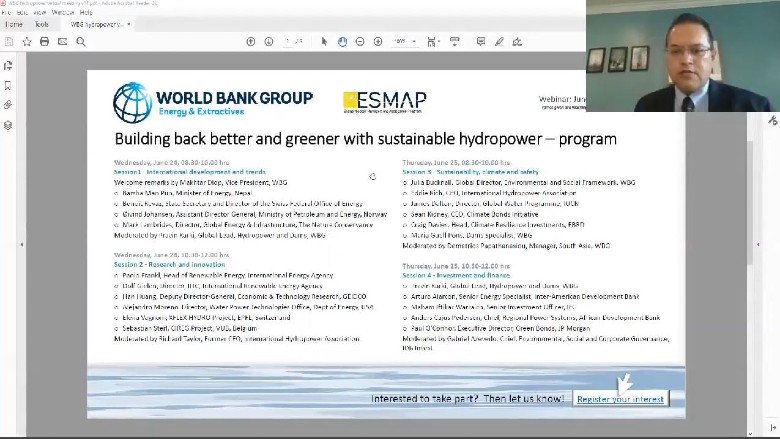The height and width of the screenshot is (439, 780).
Task: Open the Find text magnifier icon
Action: [81, 42]
